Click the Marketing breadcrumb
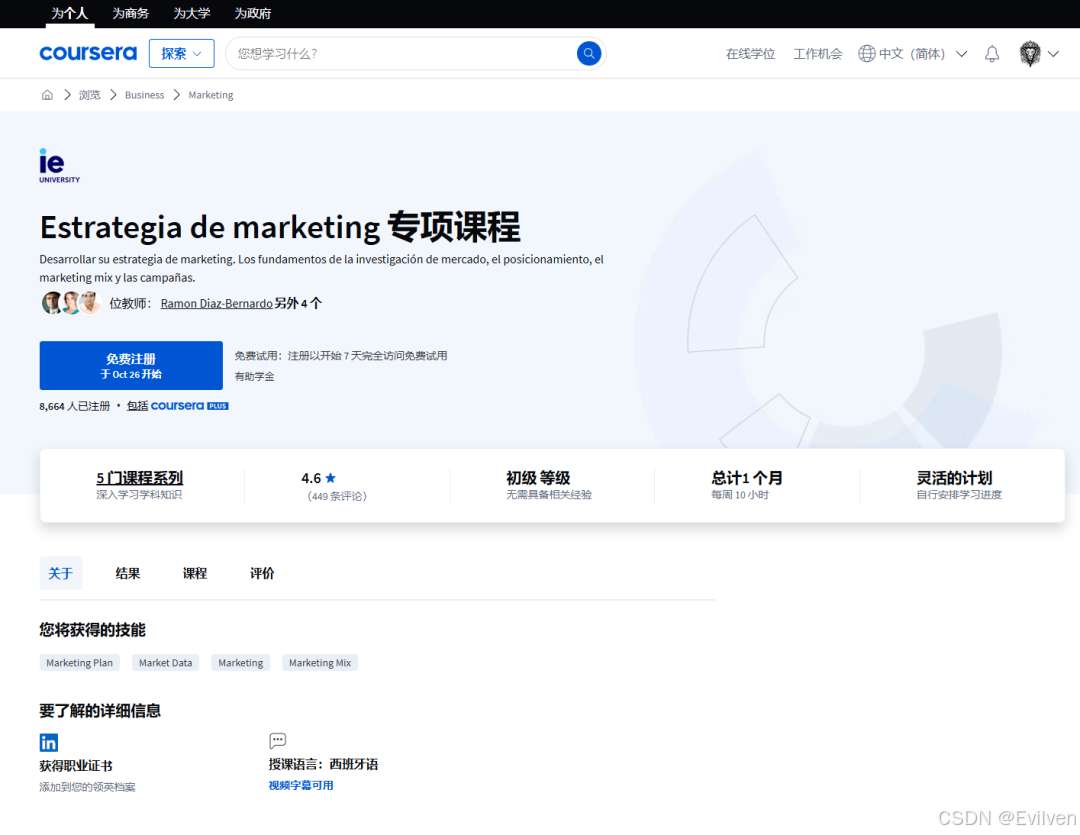 point(211,95)
